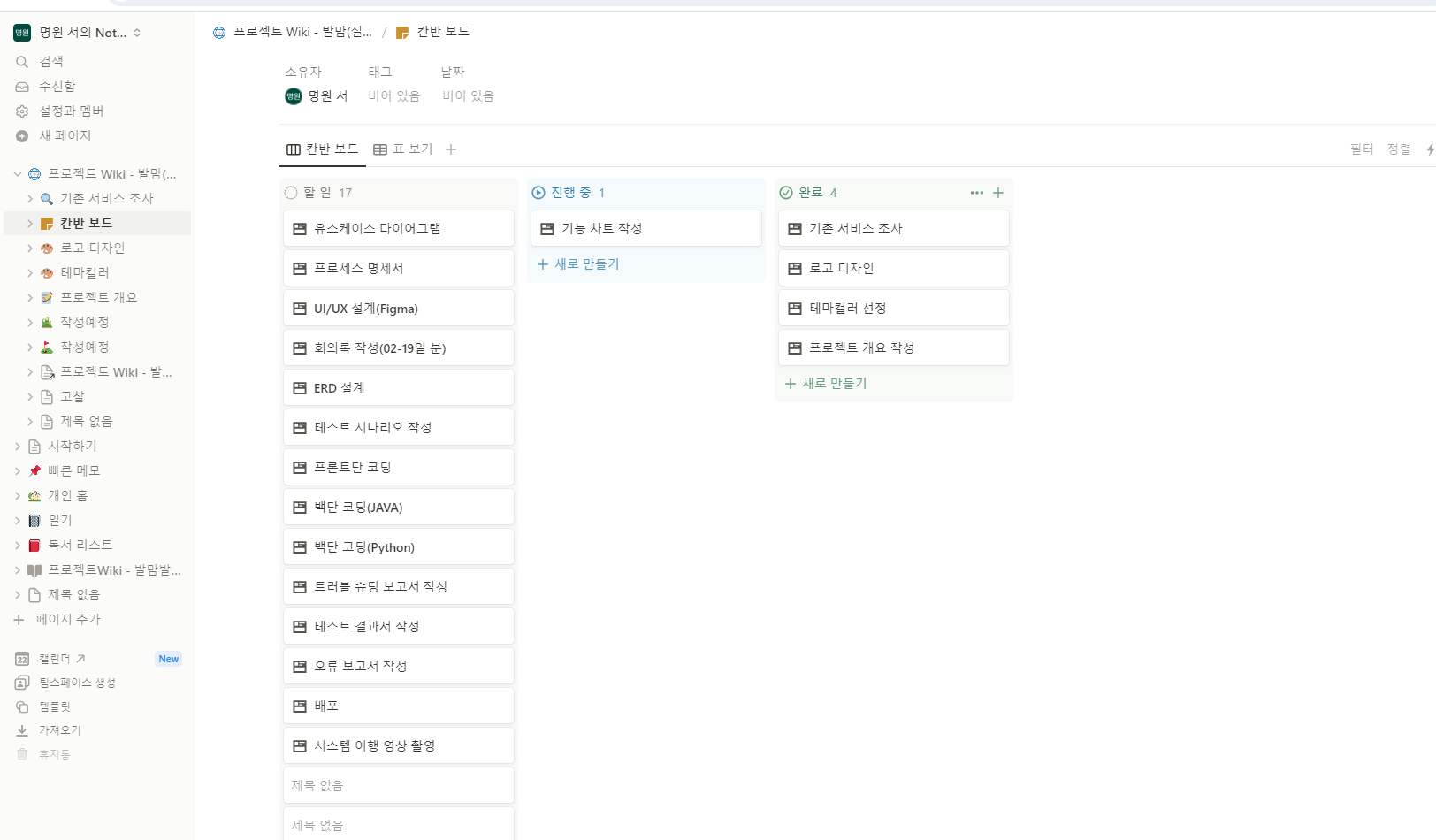Open the card 프로세스 명세서

(x=399, y=269)
